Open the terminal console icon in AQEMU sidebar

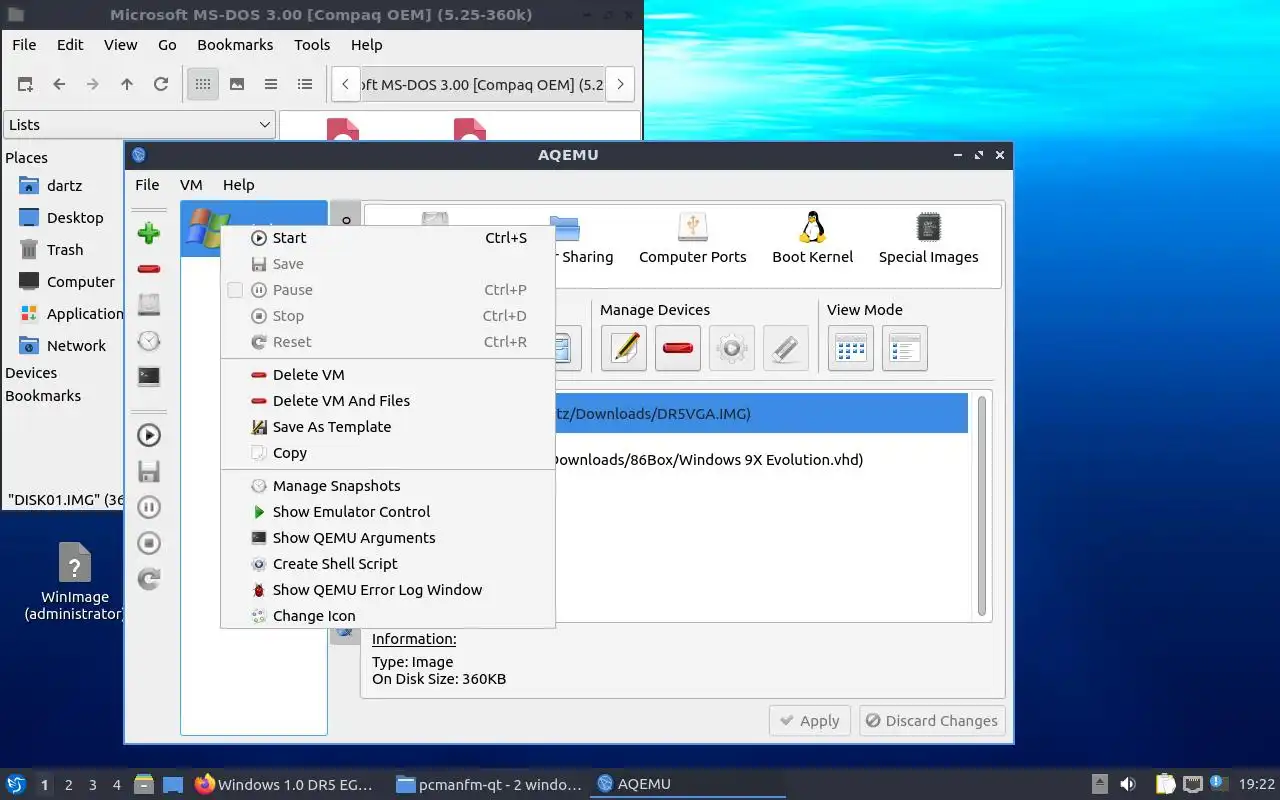(x=149, y=377)
